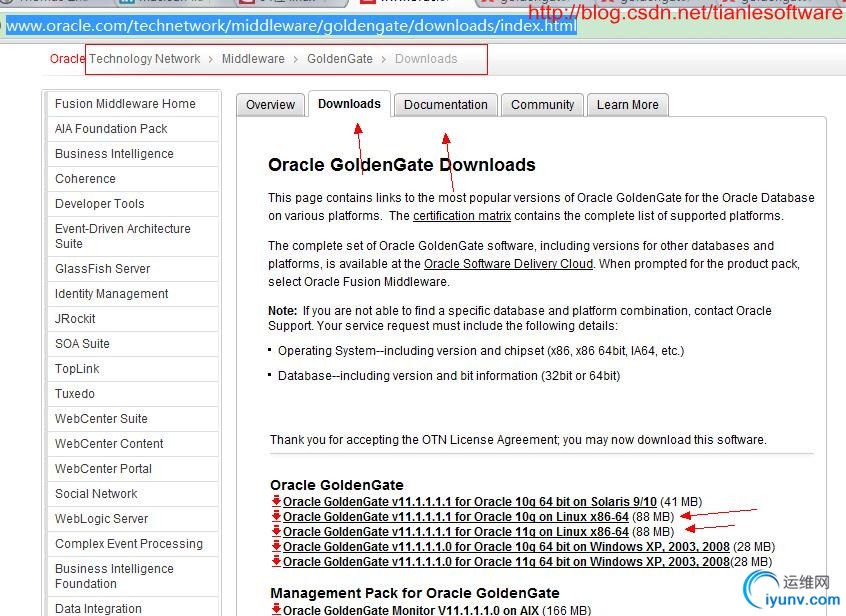Open Complex Event Processing sidebar item

click(133, 544)
